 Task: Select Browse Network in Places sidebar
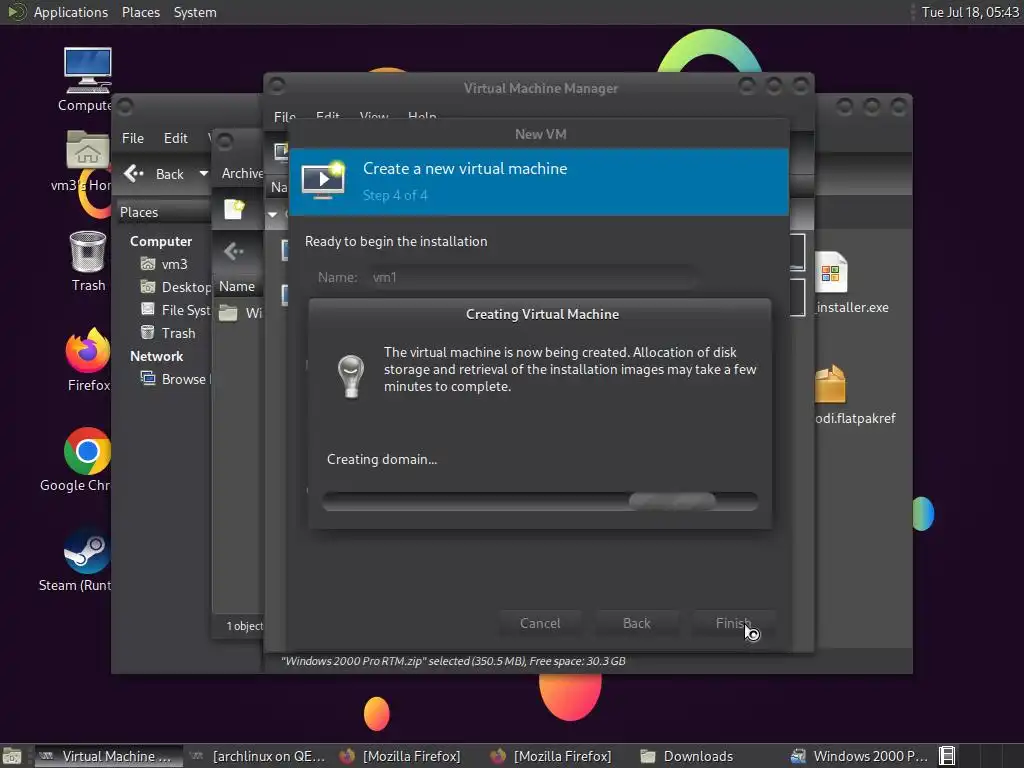pyautogui.click(x=175, y=379)
